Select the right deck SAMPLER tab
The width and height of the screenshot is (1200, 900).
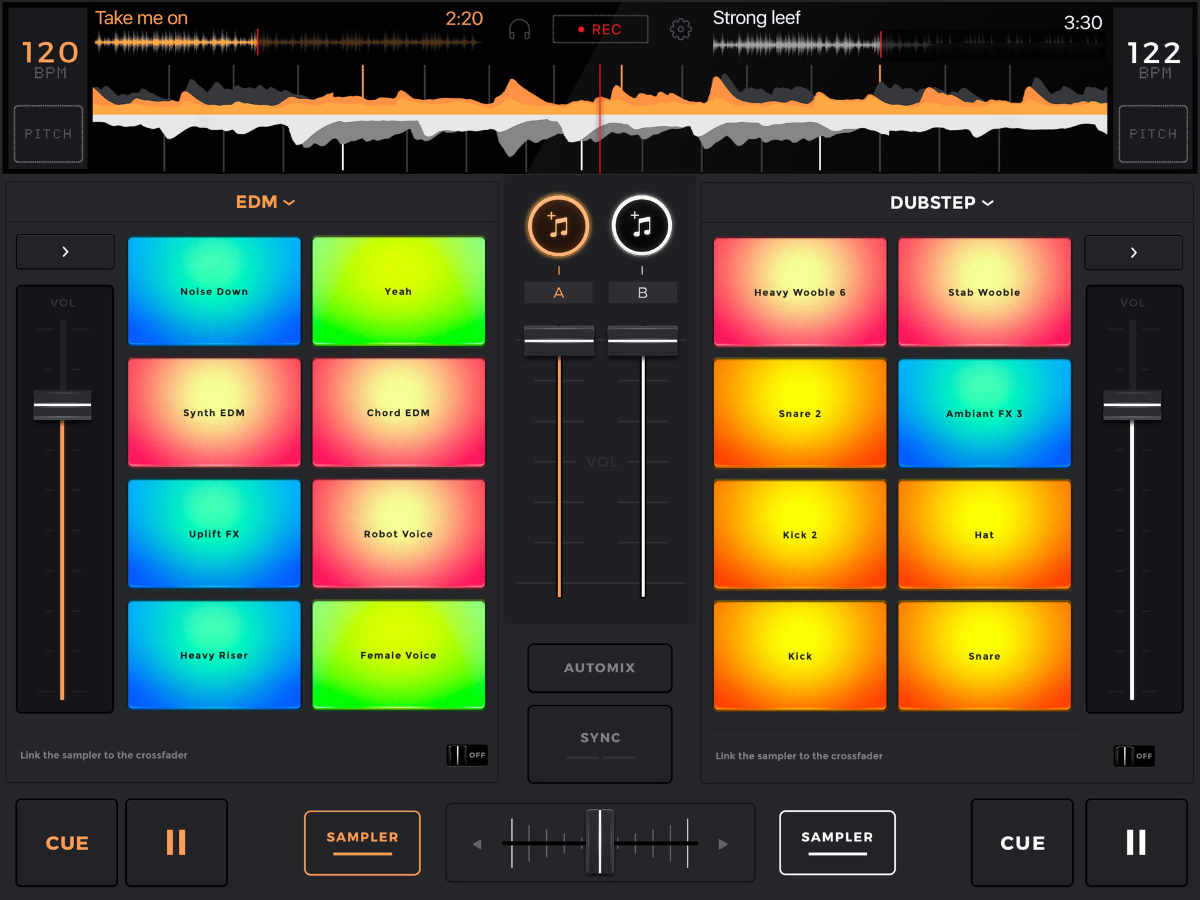[837, 842]
